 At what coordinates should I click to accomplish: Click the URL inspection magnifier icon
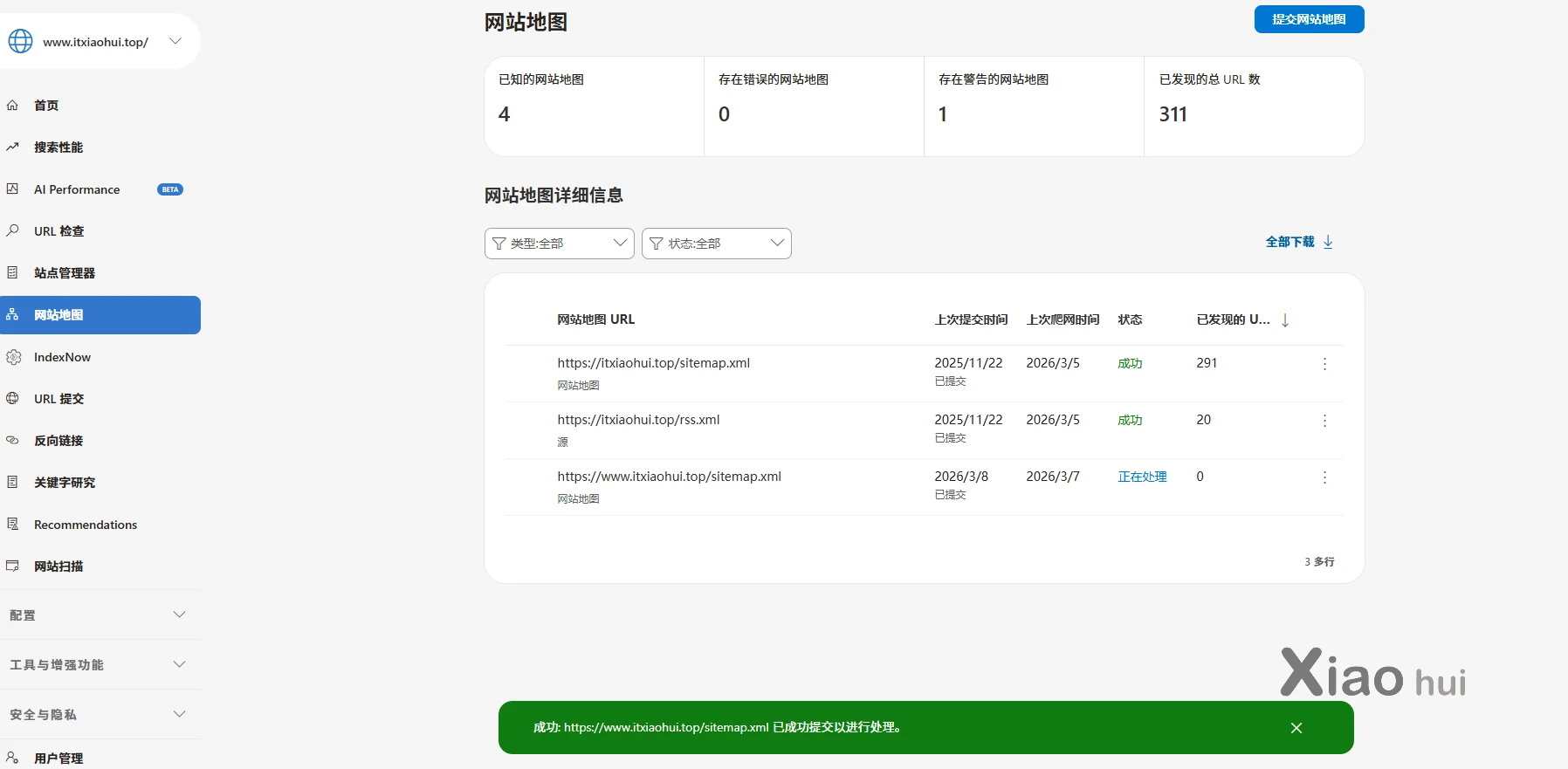pos(12,231)
